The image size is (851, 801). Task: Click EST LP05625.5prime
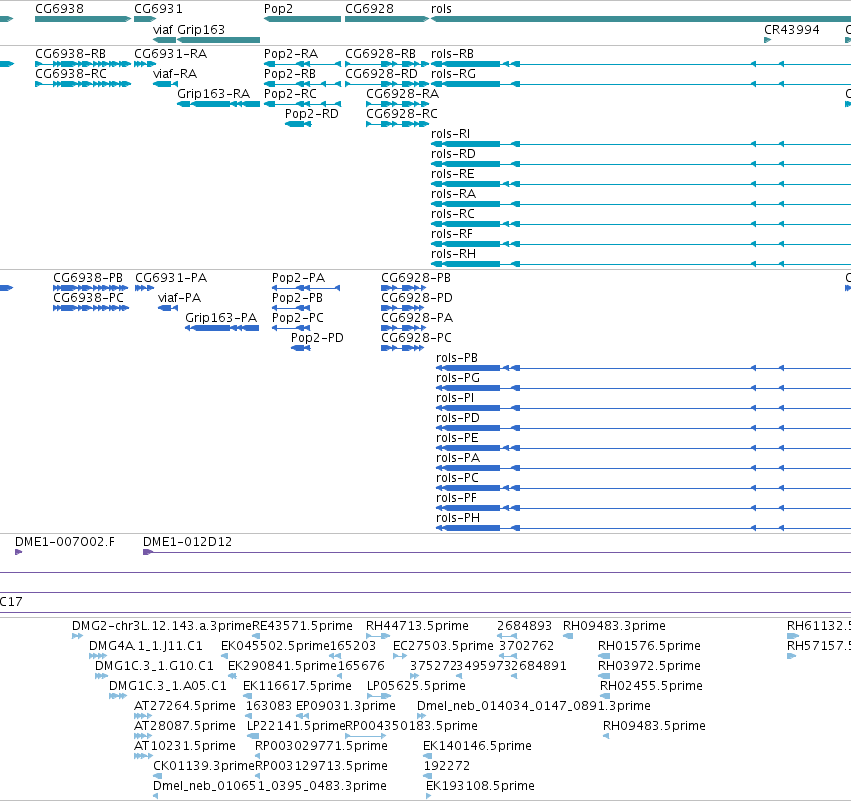tap(379, 696)
